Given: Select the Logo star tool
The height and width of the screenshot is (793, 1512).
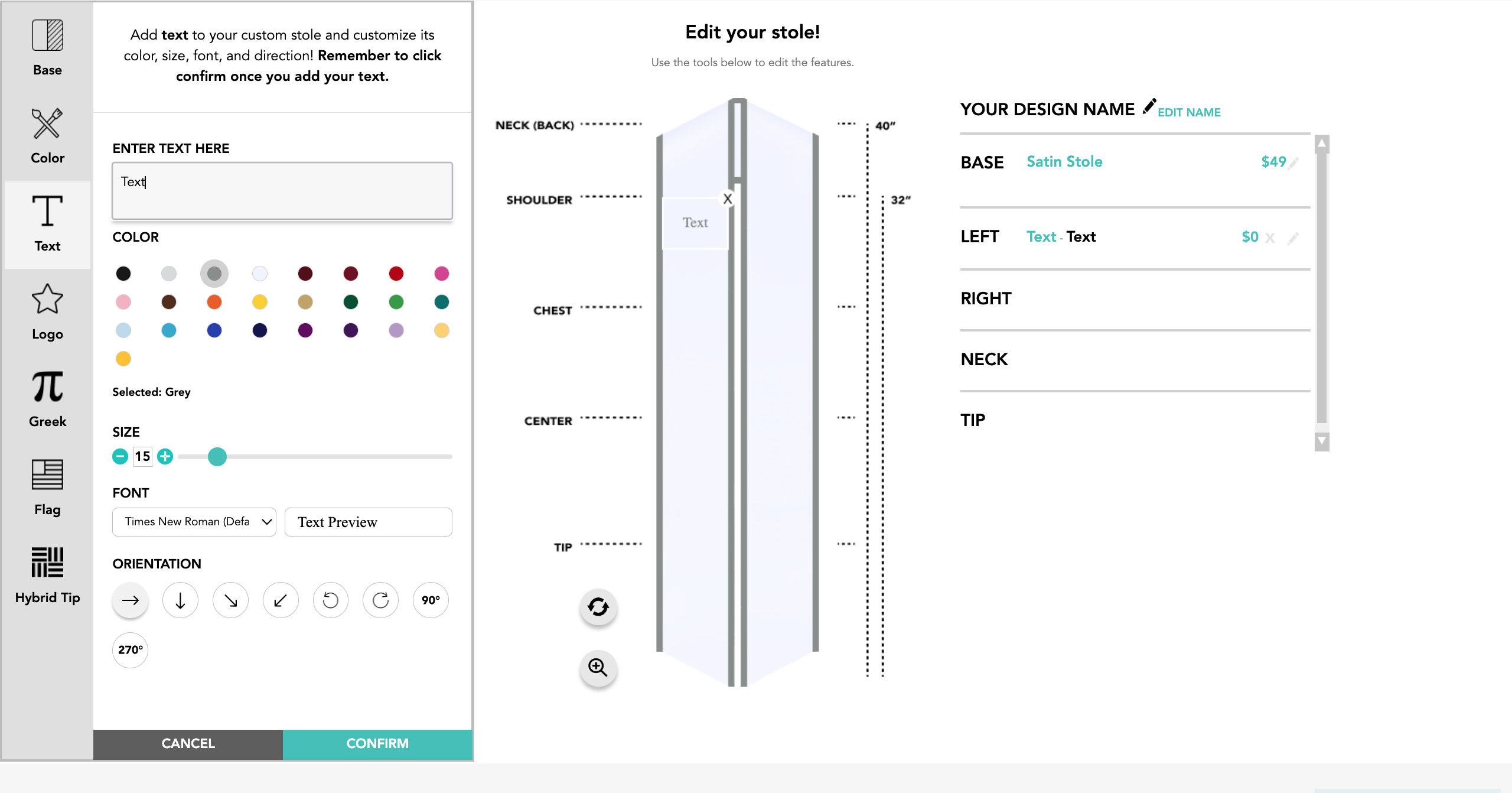Looking at the screenshot, I should (x=47, y=311).
